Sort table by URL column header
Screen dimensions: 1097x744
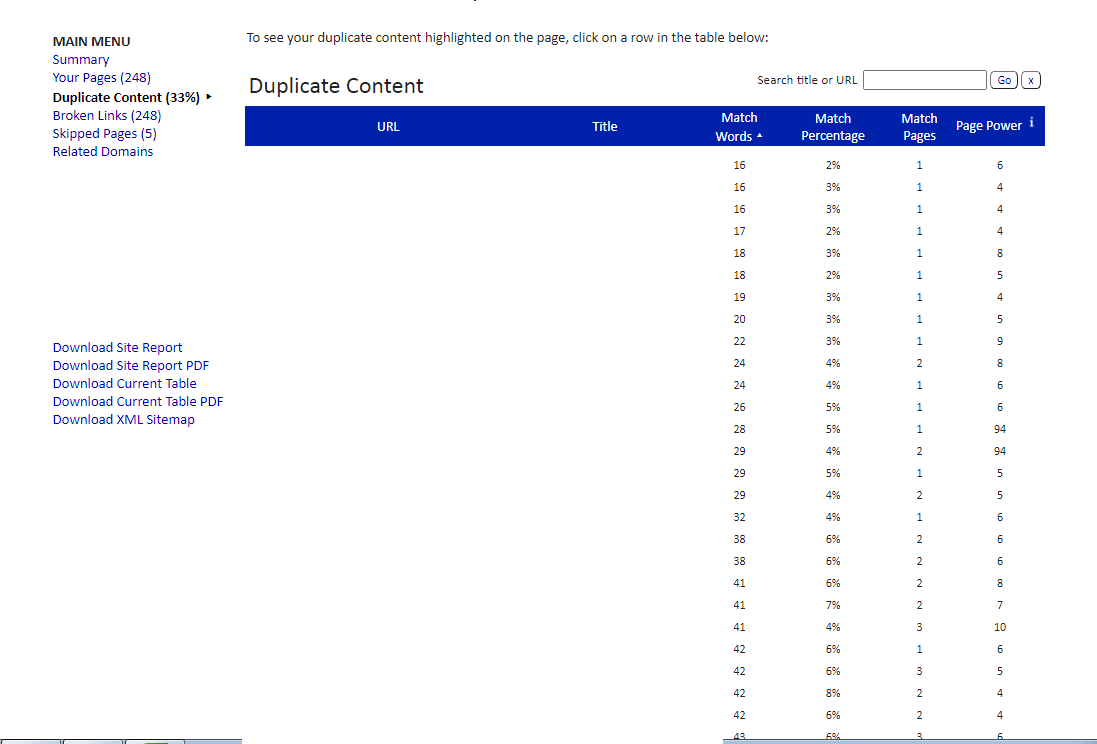388,127
